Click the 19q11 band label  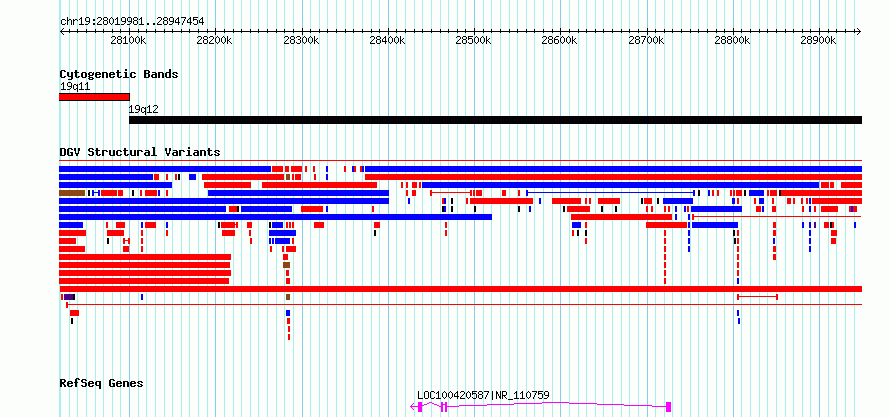coord(75,87)
